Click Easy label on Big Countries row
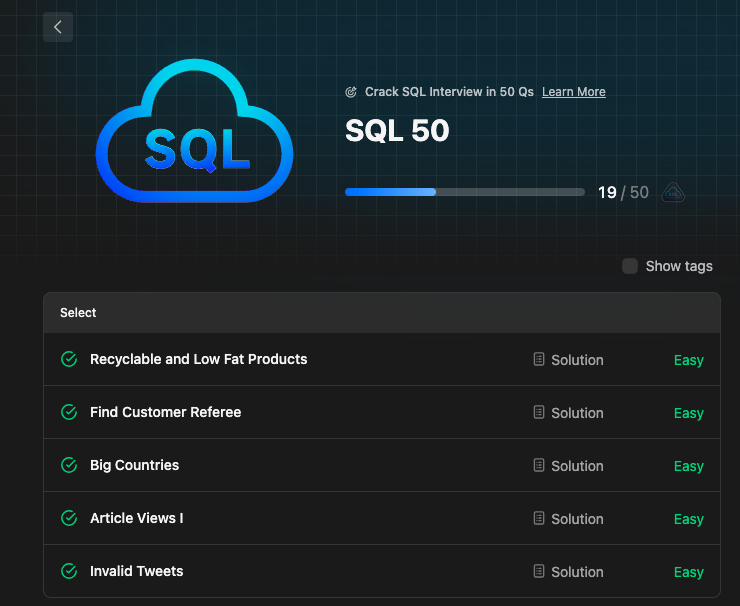The width and height of the screenshot is (740, 606). pyautogui.click(x=689, y=466)
